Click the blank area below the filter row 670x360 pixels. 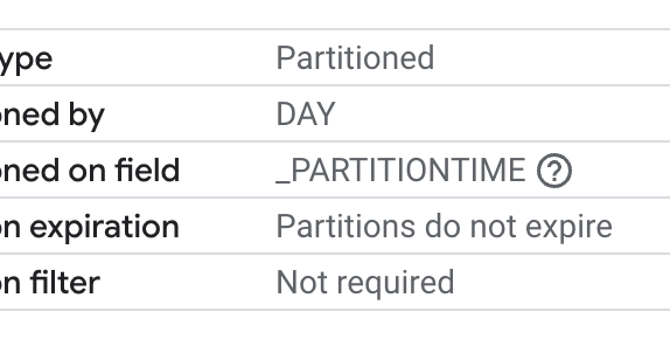335,335
